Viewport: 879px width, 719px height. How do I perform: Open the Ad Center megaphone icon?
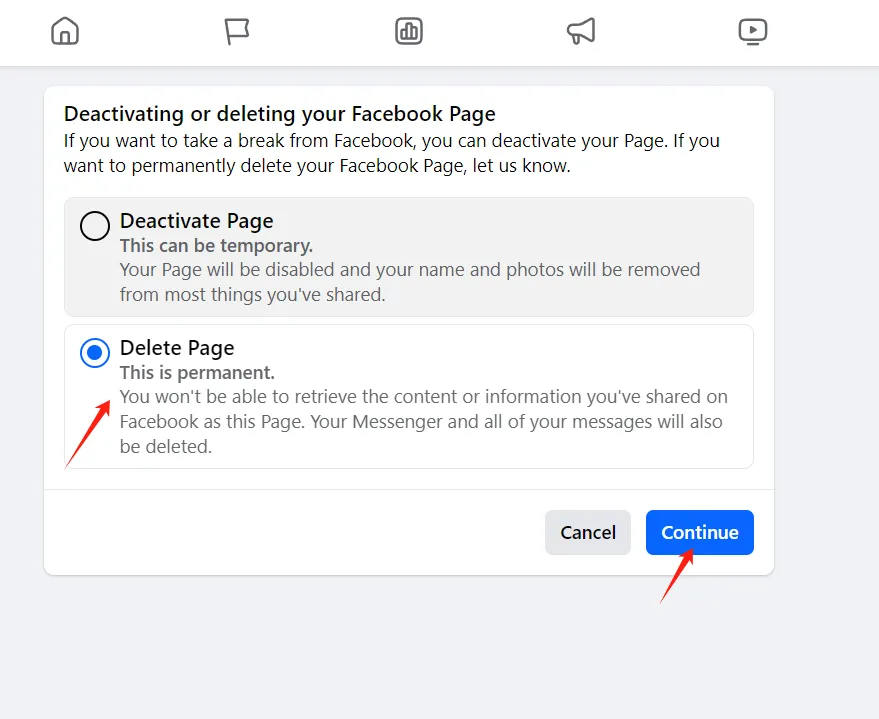pyautogui.click(x=581, y=31)
